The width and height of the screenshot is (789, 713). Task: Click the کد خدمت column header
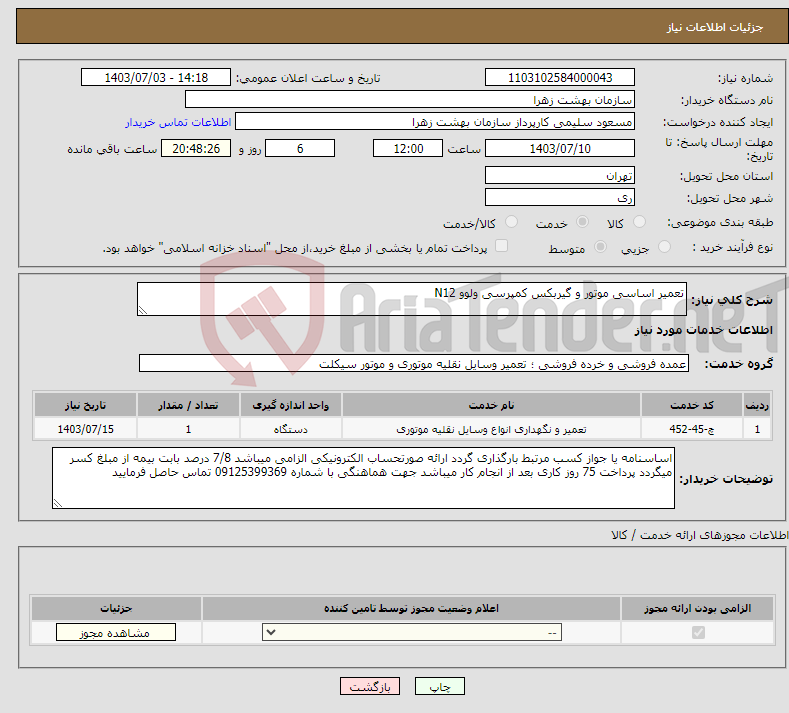point(692,405)
